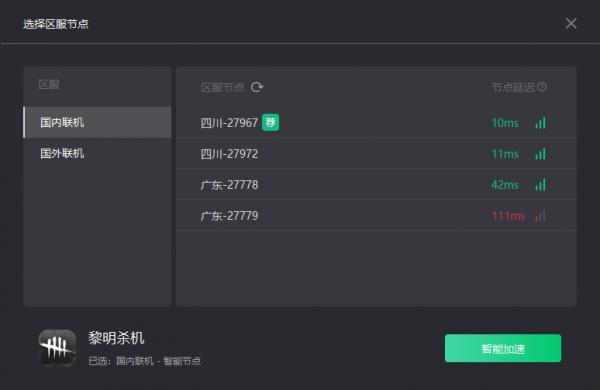
Task: Click weak signal icon for 广东-27779
Action: coord(540,216)
